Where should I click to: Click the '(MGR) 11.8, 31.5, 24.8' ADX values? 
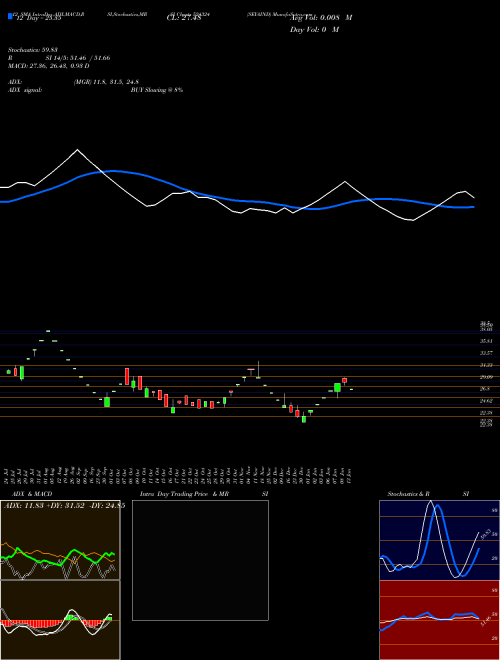(x=106, y=82)
